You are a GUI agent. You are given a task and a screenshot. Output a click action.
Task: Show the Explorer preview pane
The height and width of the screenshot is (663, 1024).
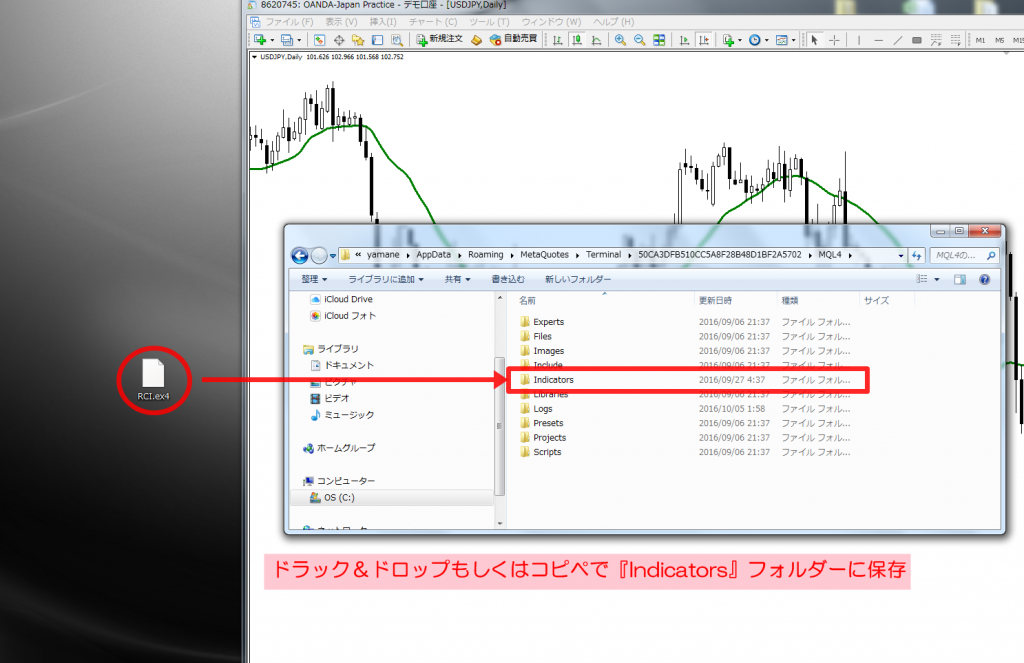959,280
